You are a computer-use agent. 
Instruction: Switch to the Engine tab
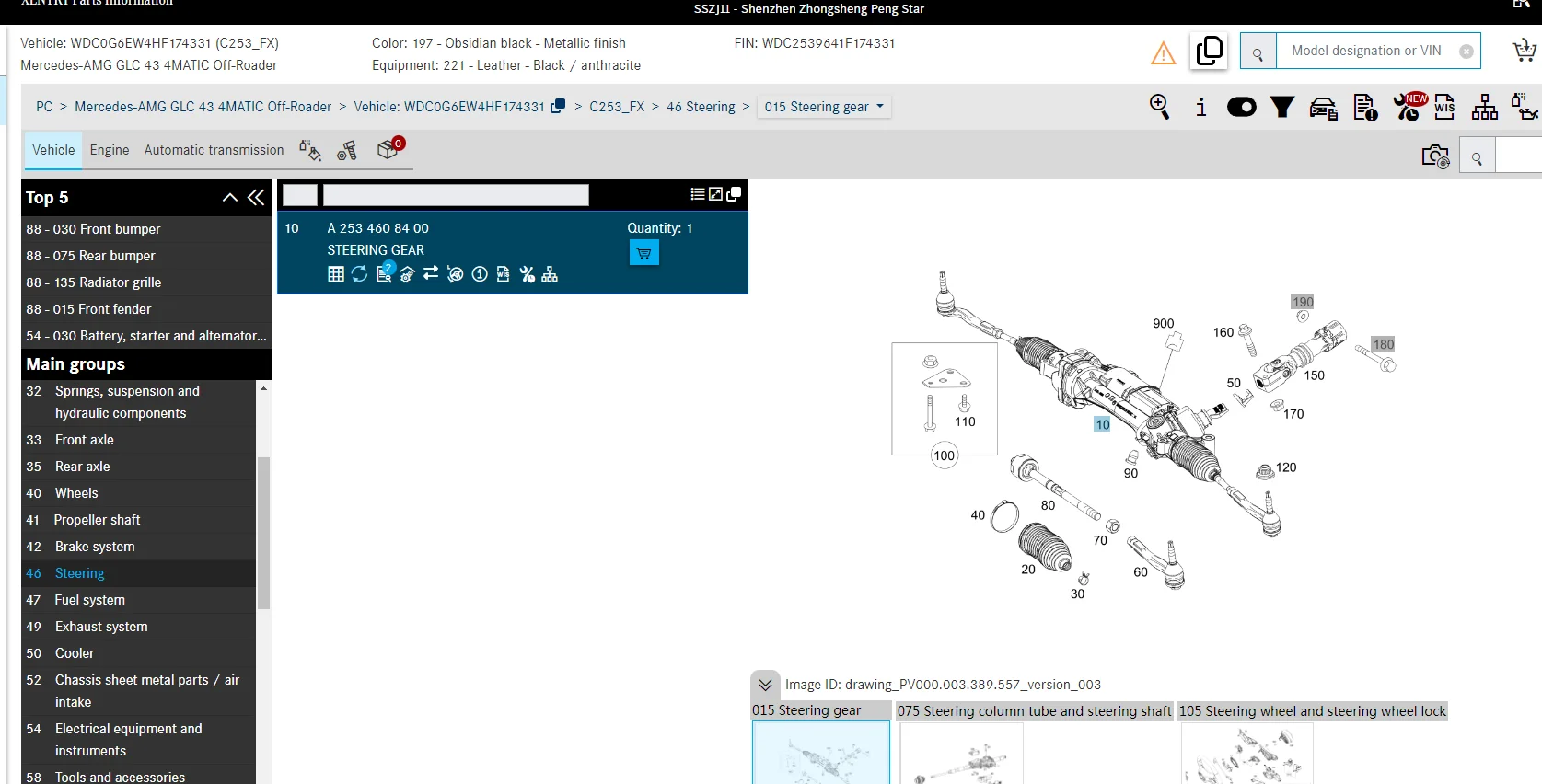[110, 150]
